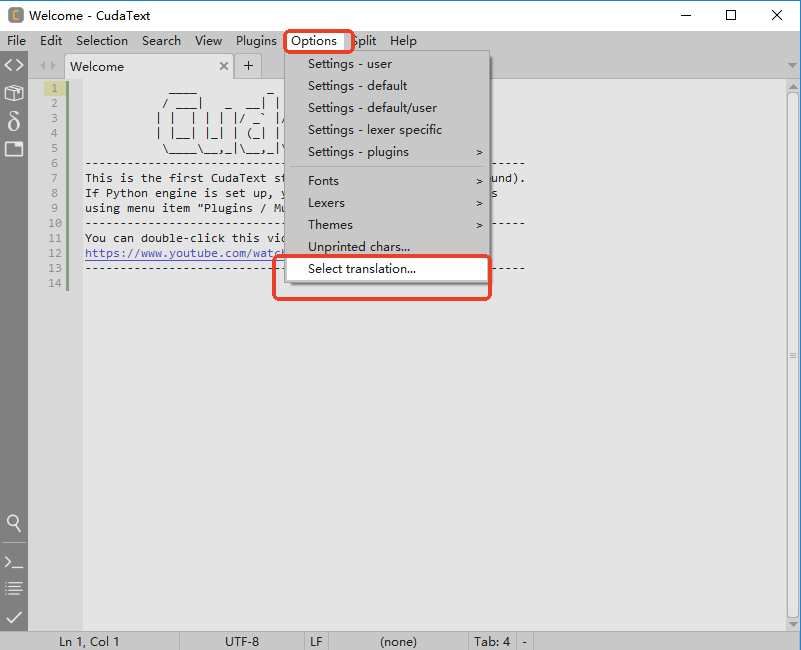Open the Selection menu
The height and width of the screenshot is (650, 801).
click(102, 41)
